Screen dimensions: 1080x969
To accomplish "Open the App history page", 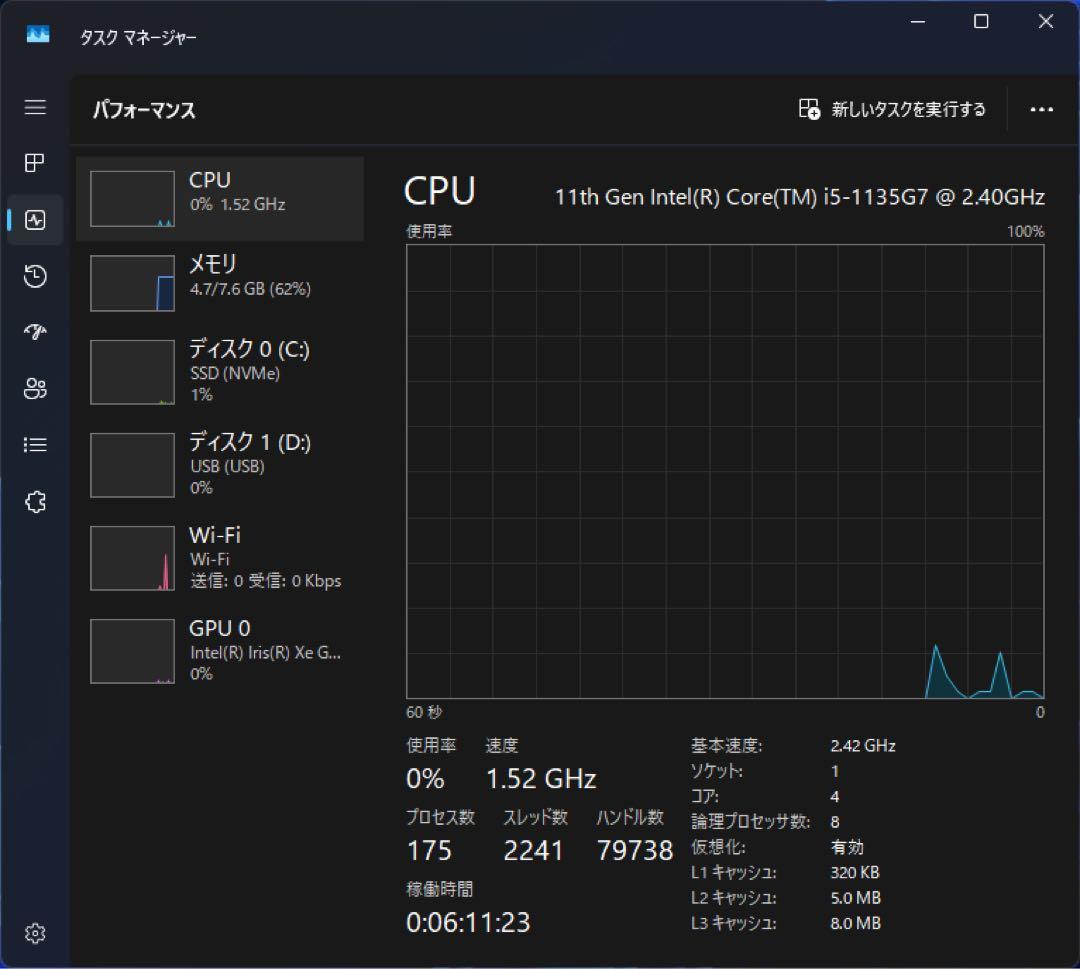I will pos(35,276).
